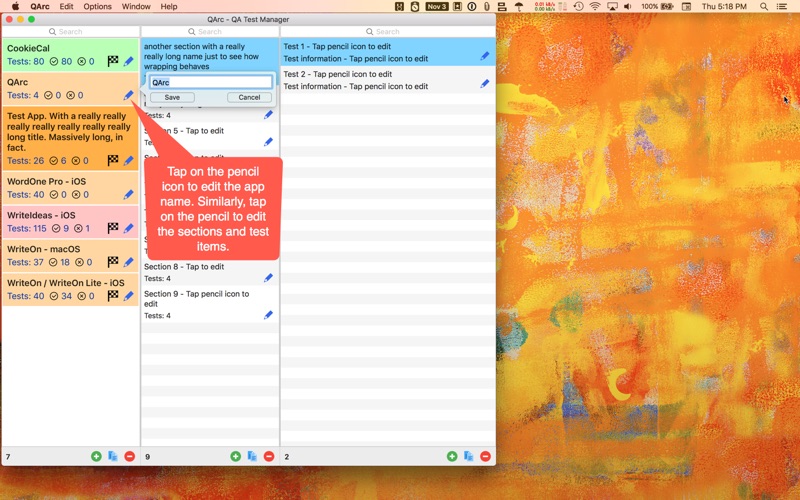Click the sections column Search field
The height and width of the screenshot is (500, 800).
(x=210, y=32)
